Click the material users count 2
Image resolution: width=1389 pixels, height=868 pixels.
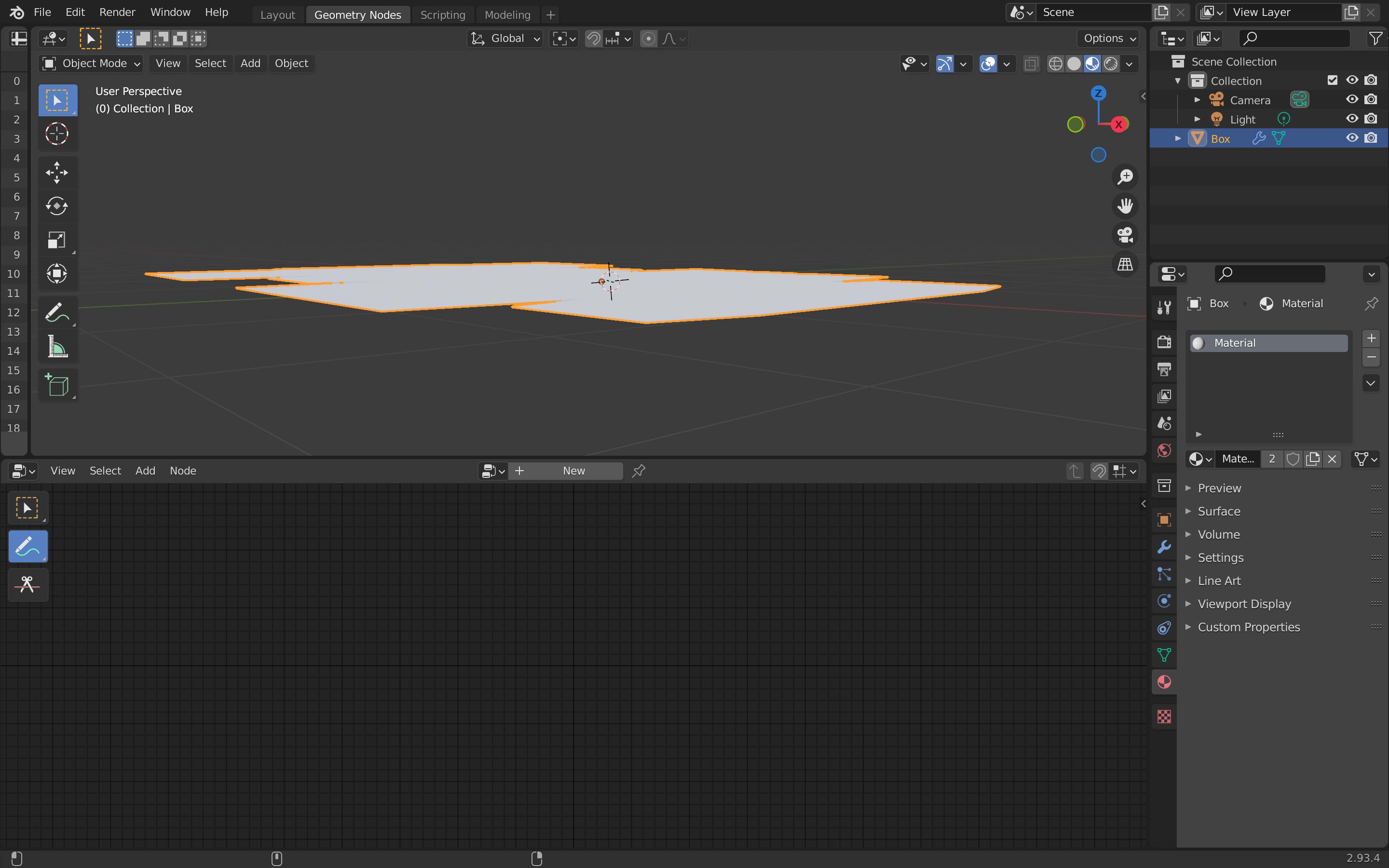click(1272, 459)
